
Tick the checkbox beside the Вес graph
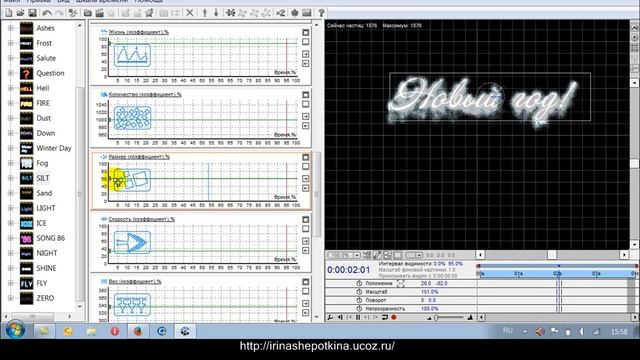click(x=305, y=291)
